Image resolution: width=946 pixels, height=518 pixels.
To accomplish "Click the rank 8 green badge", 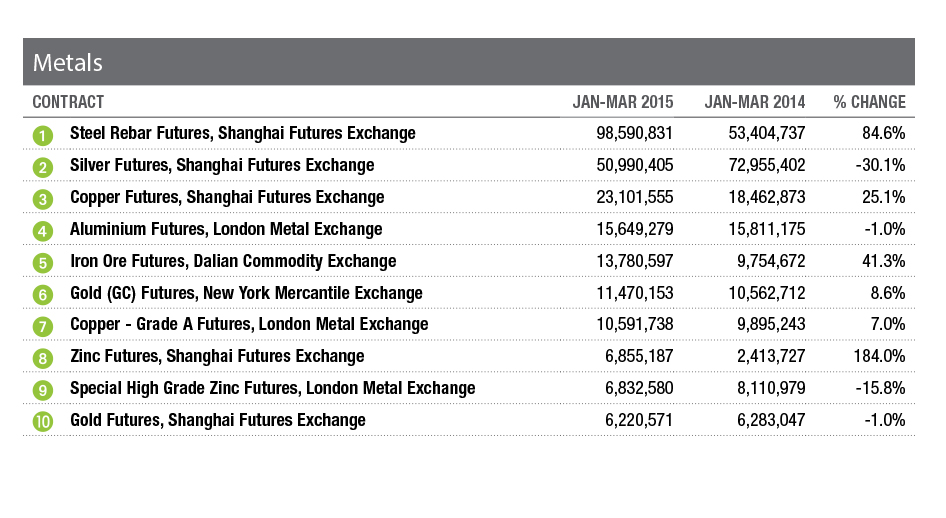I will click(x=42, y=358).
